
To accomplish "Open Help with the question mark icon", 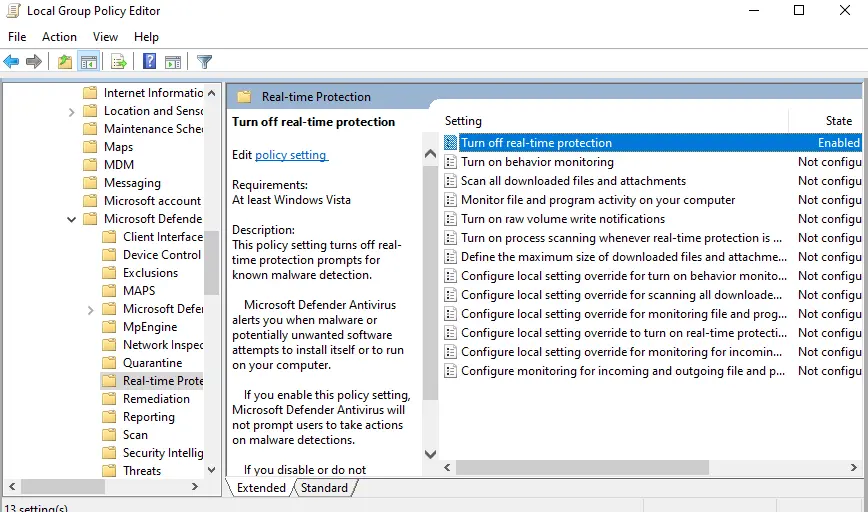I will click(x=149, y=62).
